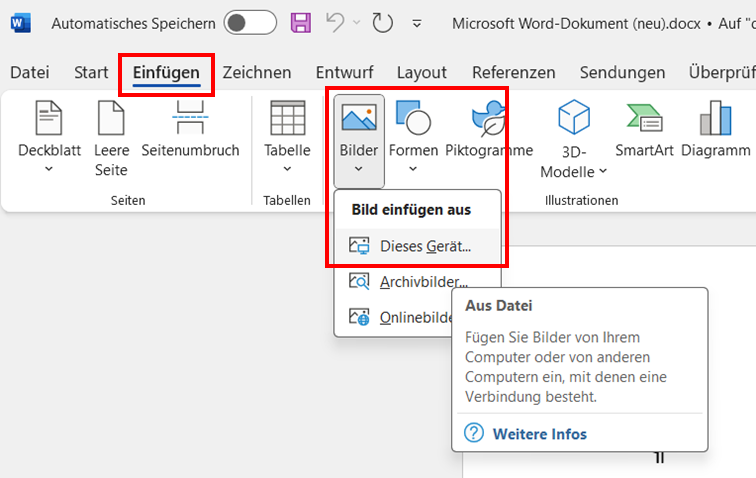756x478 pixels.
Task: Open the Sendungen tab
Action: [x=622, y=72]
